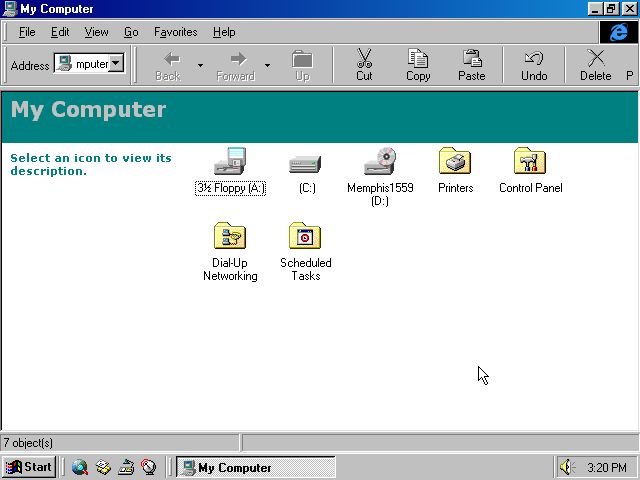
Task: Click Show Desktop in Quick Launch
Action: (126, 467)
